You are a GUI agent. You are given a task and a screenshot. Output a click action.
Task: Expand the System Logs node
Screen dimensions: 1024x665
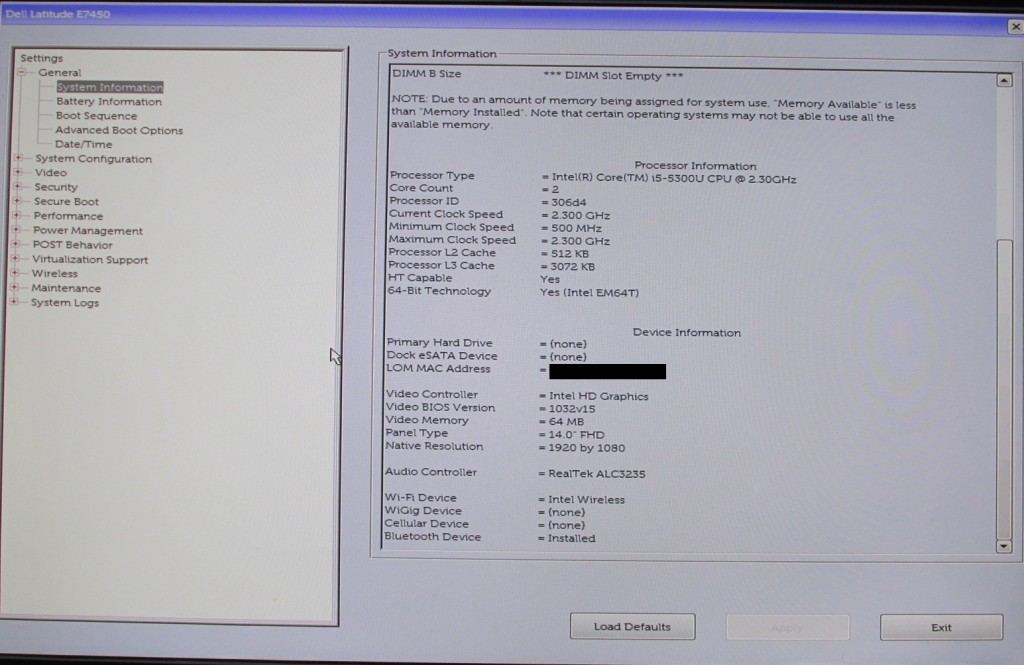pos(14,302)
